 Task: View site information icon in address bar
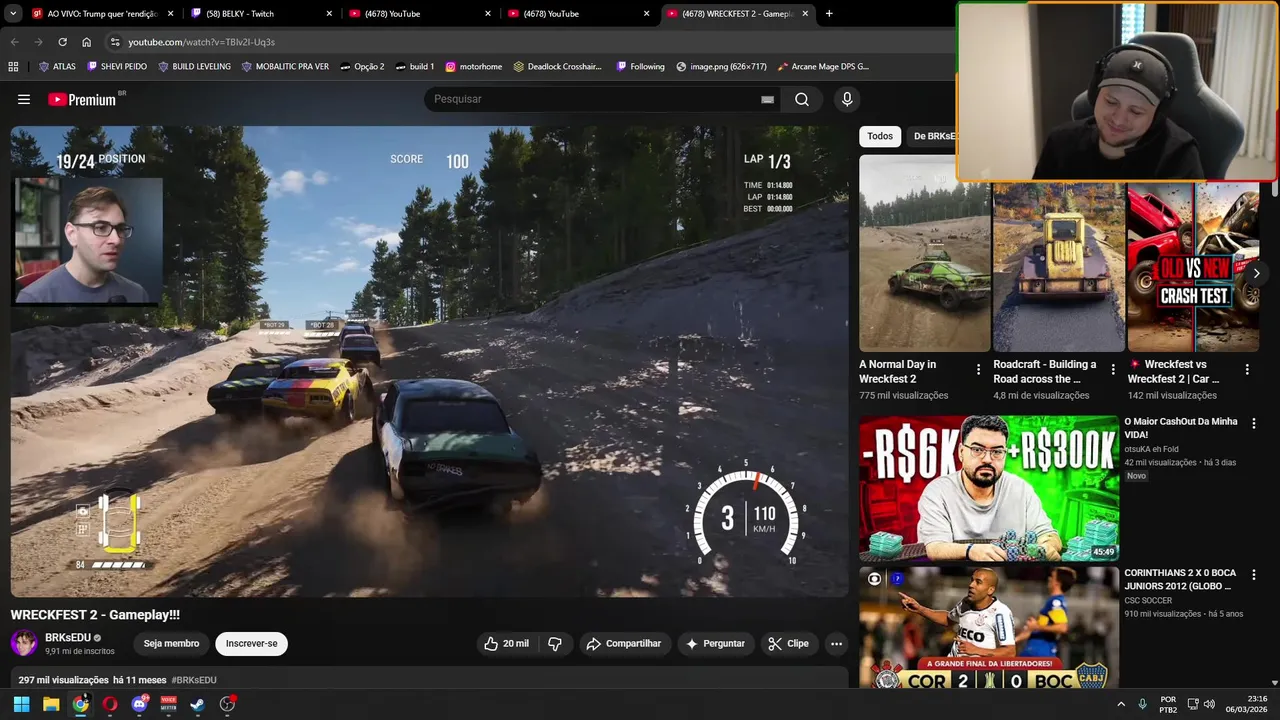click(x=115, y=42)
